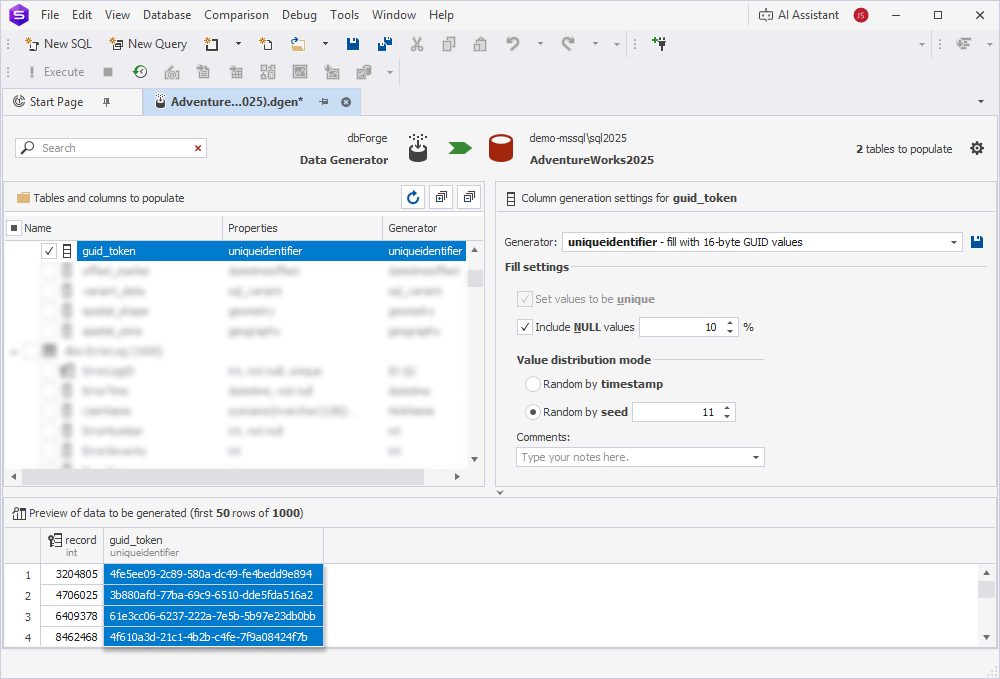Screen dimensions: 1000x679
Task: Open the Database menu
Action: (167, 15)
